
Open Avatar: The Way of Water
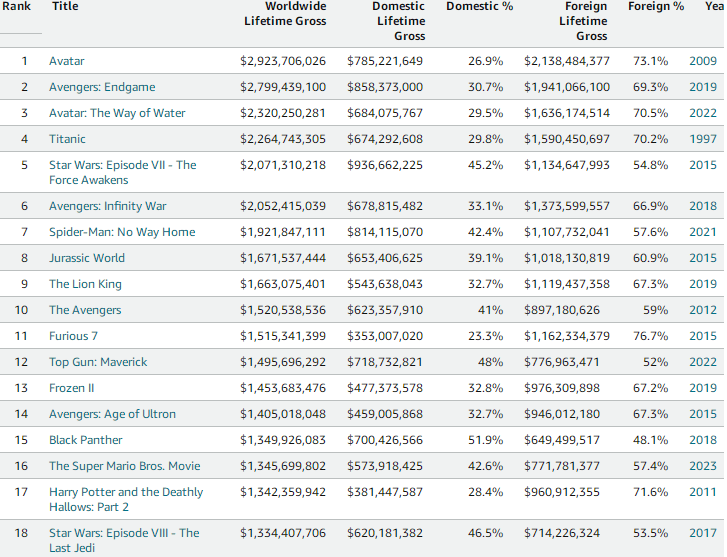coord(117,113)
